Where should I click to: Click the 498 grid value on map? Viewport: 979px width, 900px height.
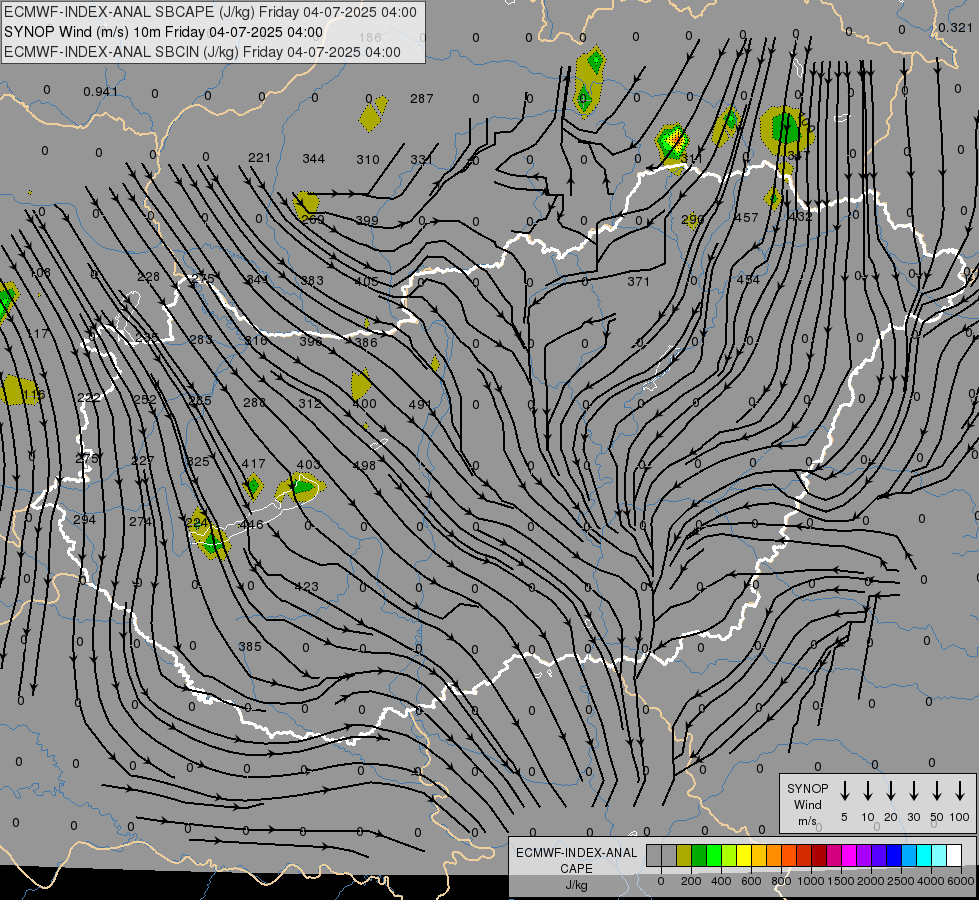364,465
